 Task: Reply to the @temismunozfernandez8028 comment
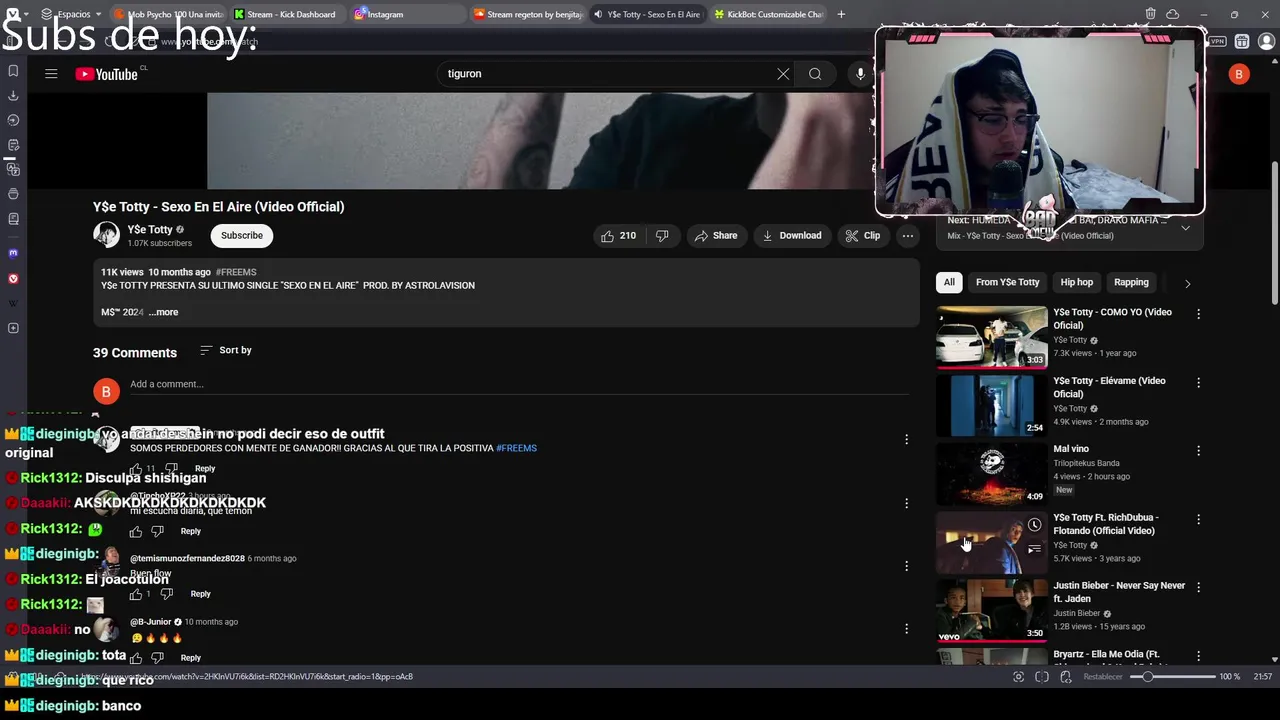[x=200, y=594]
